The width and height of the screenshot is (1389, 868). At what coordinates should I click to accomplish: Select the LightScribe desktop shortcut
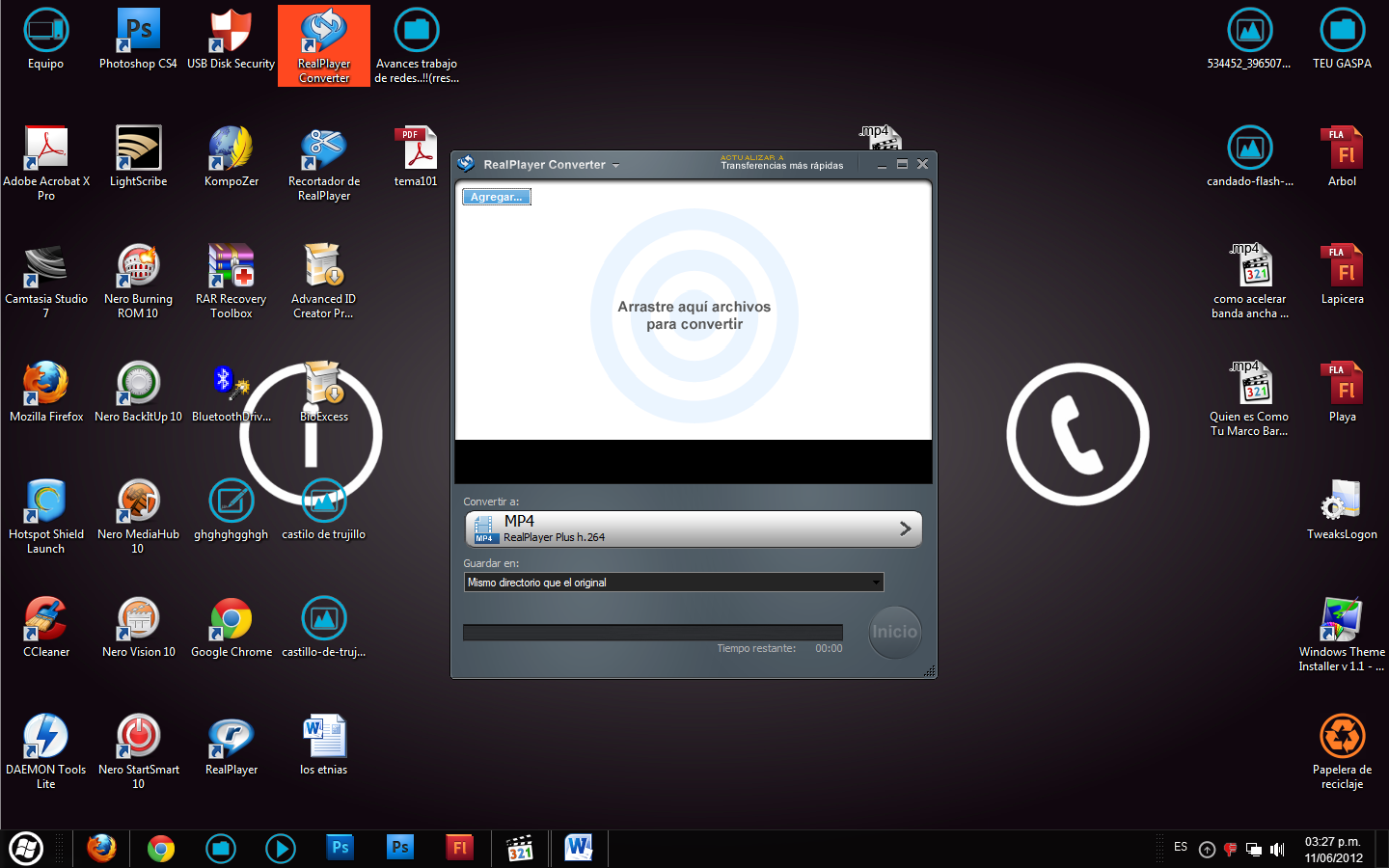coord(138,157)
